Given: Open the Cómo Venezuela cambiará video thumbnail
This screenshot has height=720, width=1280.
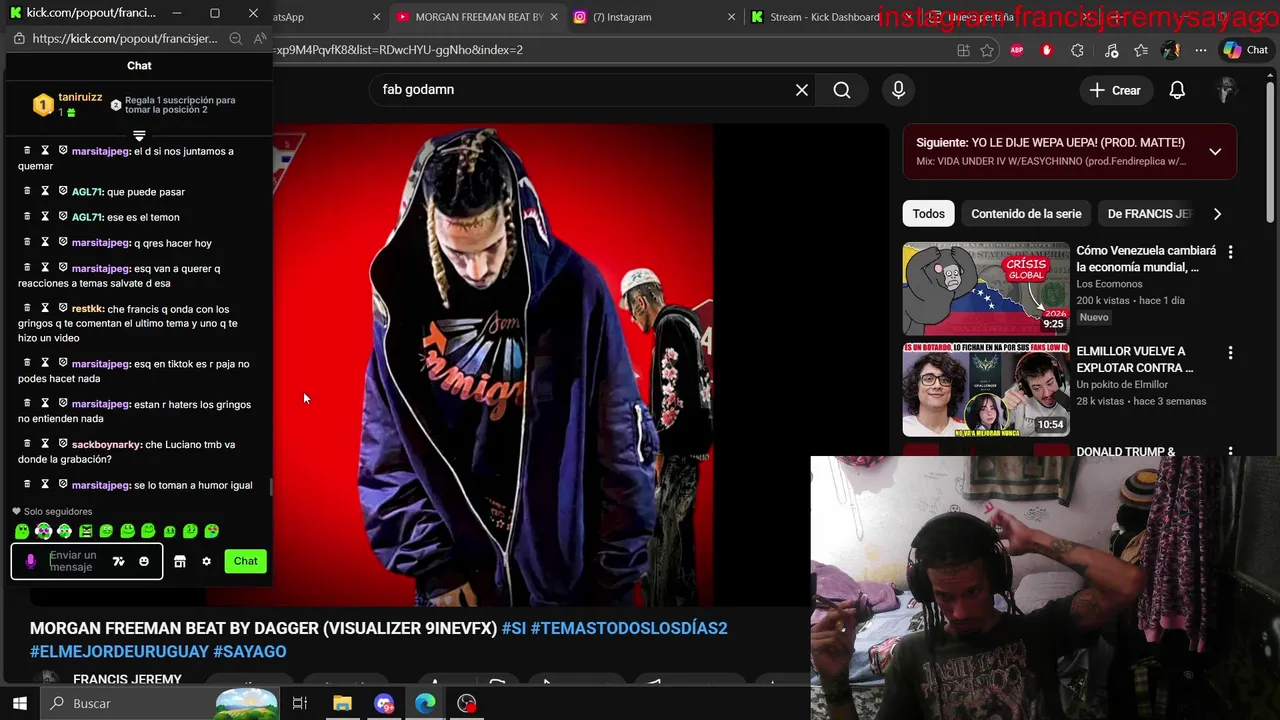Looking at the screenshot, I should 986,289.
